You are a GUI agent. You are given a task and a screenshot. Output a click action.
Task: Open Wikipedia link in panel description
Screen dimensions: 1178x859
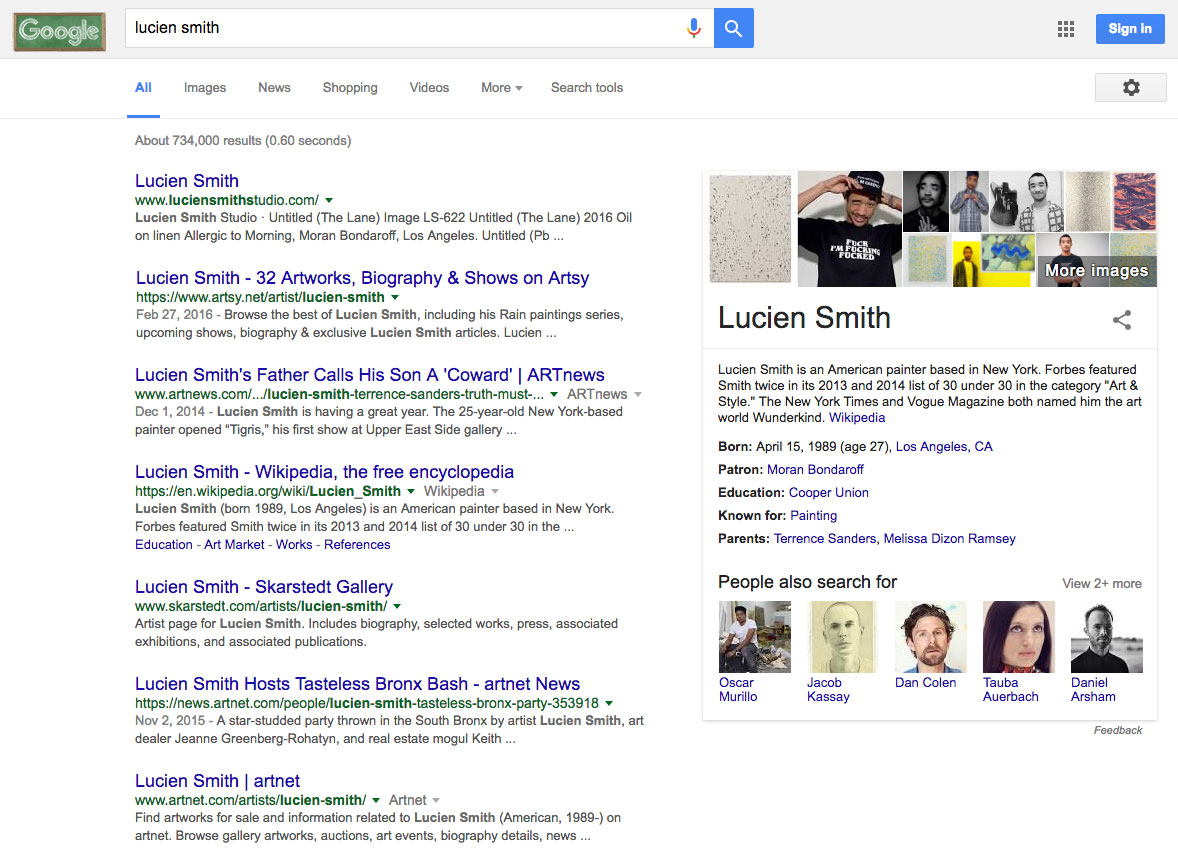(x=856, y=418)
